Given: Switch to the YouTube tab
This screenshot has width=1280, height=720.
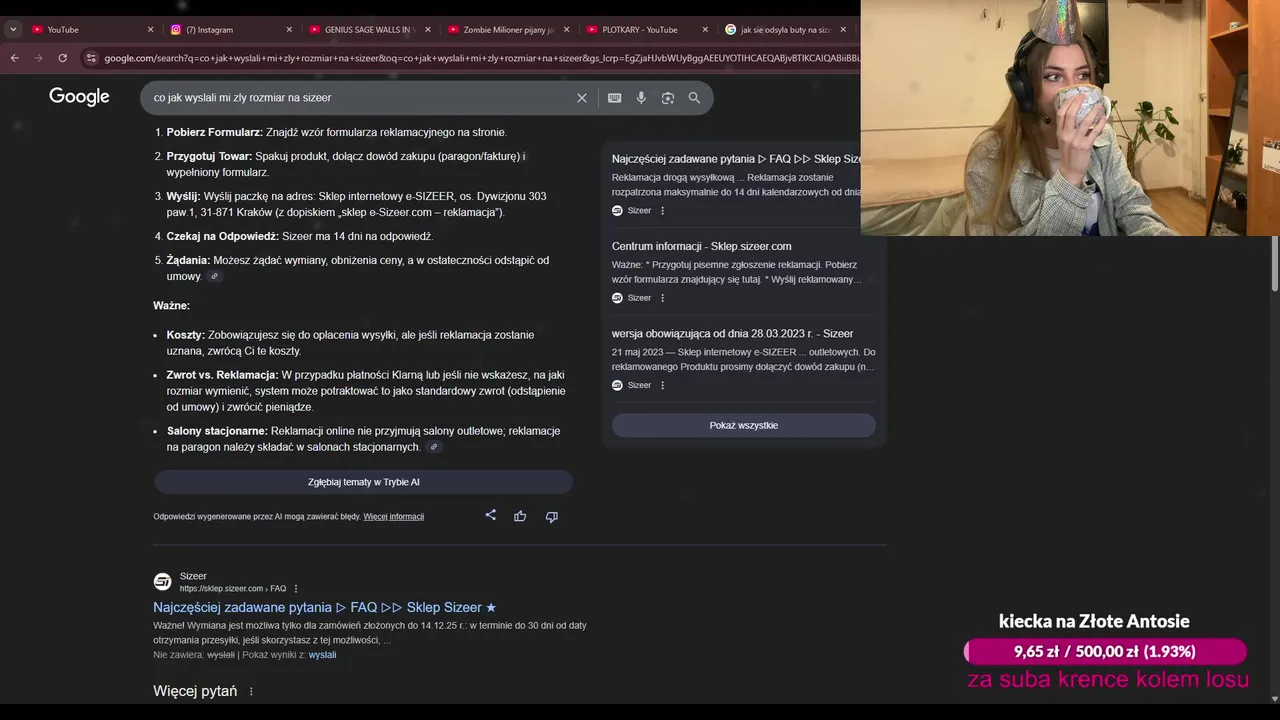Looking at the screenshot, I should point(91,30).
